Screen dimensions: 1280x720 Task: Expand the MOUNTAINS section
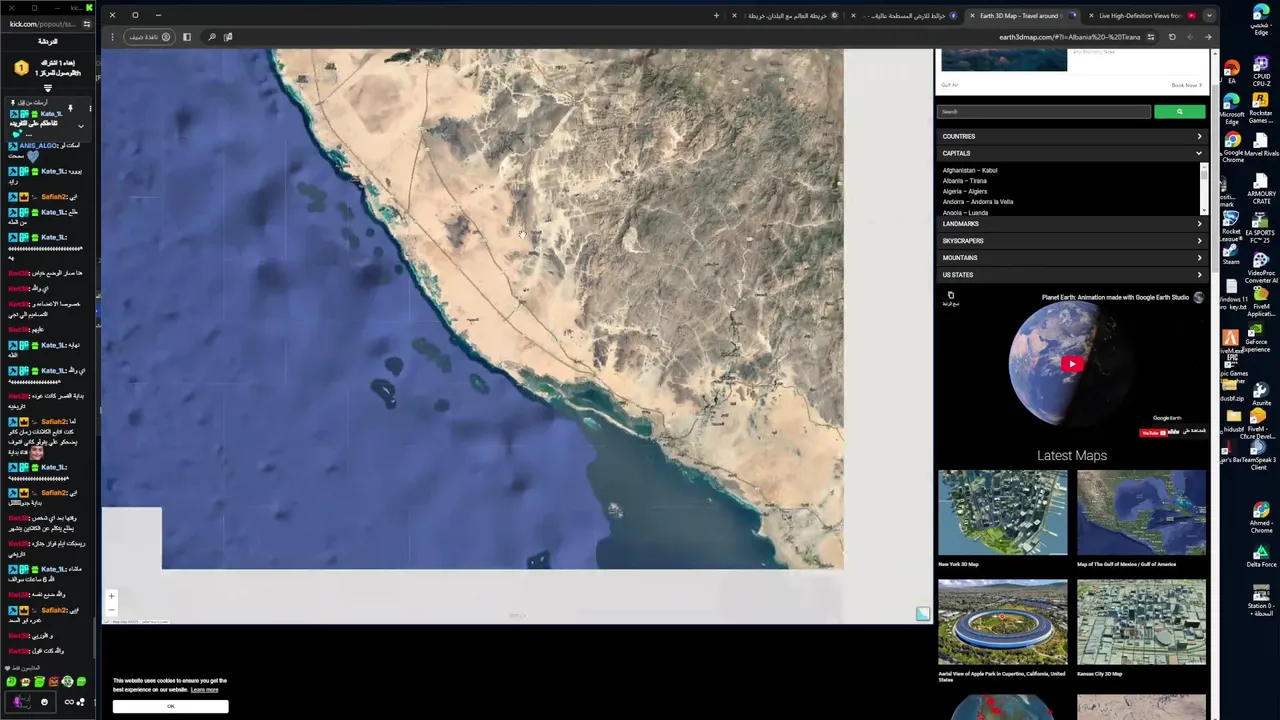click(1071, 258)
